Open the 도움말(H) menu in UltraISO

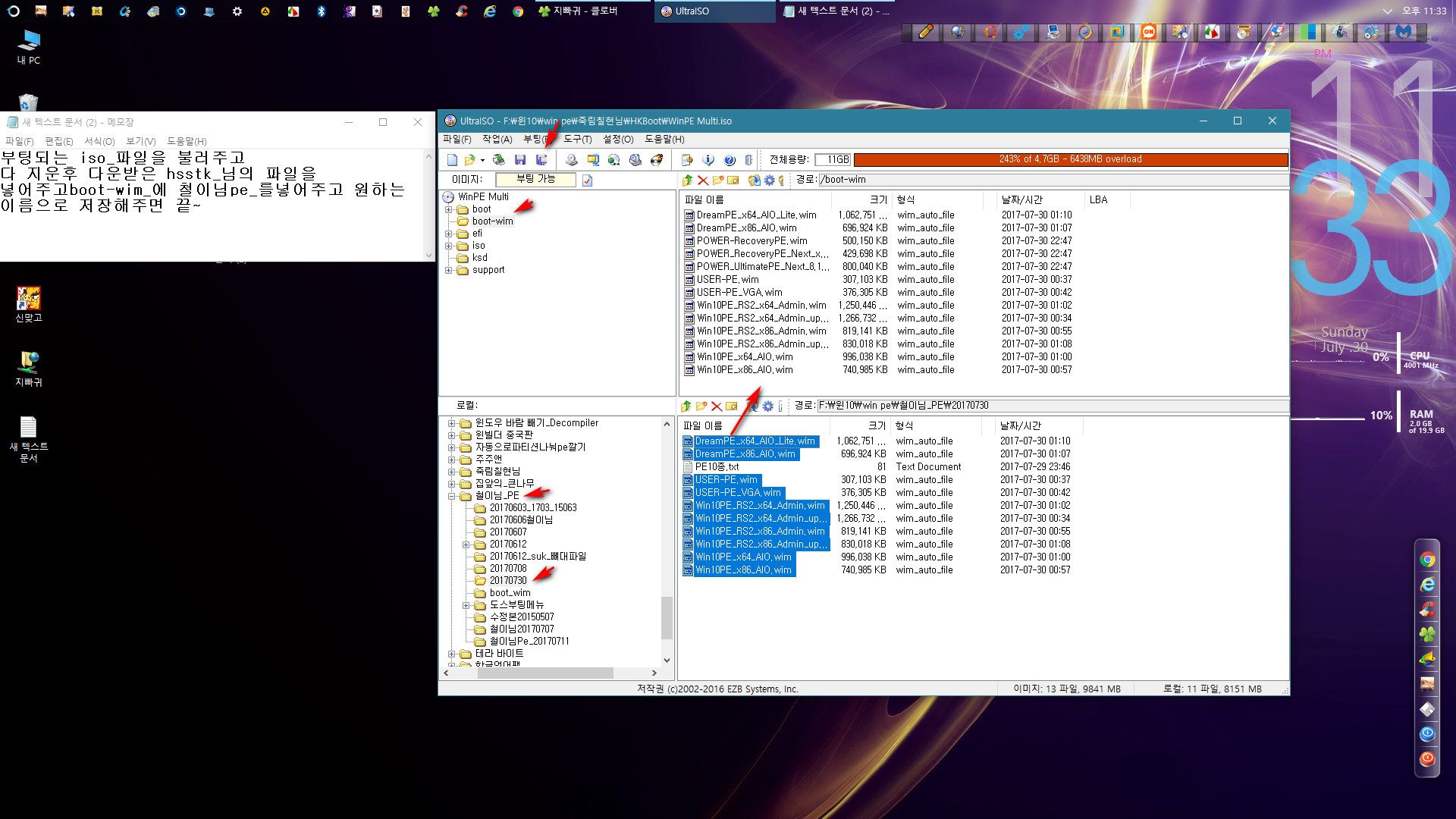coord(664,140)
